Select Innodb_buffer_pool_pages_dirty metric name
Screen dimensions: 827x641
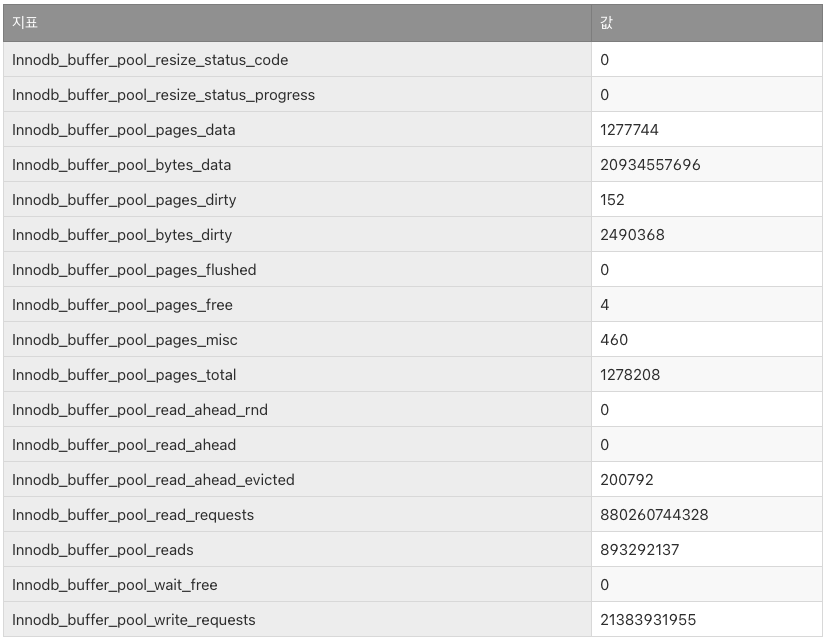coord(124,200)
